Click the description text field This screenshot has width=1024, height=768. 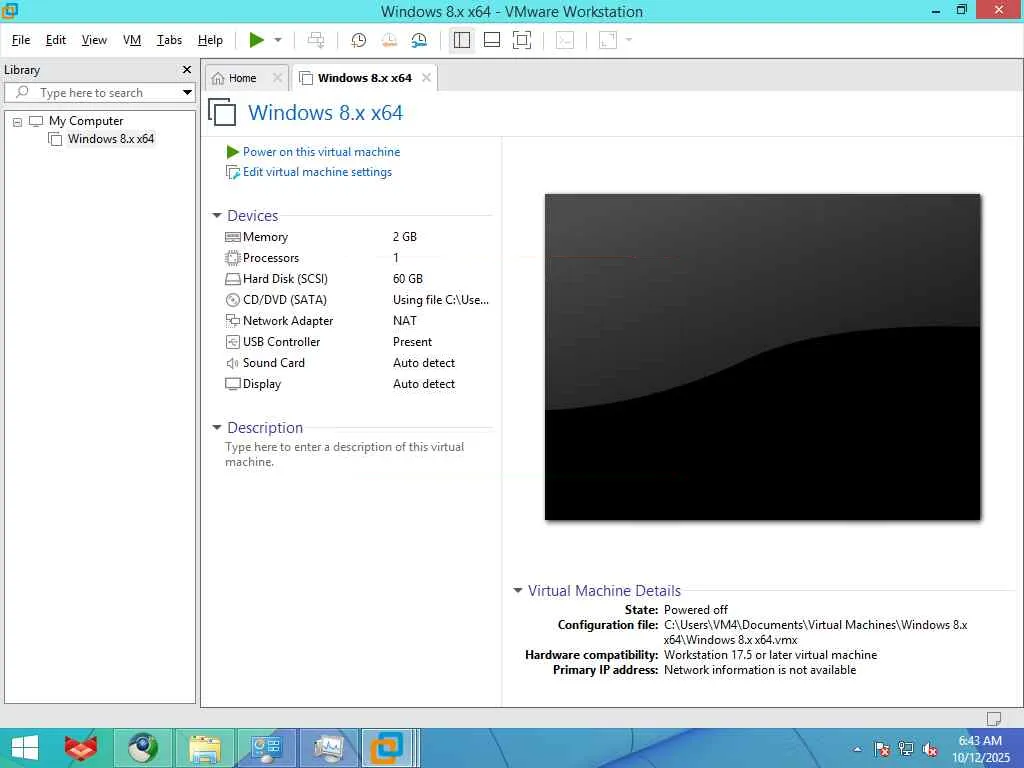click(x=345, y=454)
